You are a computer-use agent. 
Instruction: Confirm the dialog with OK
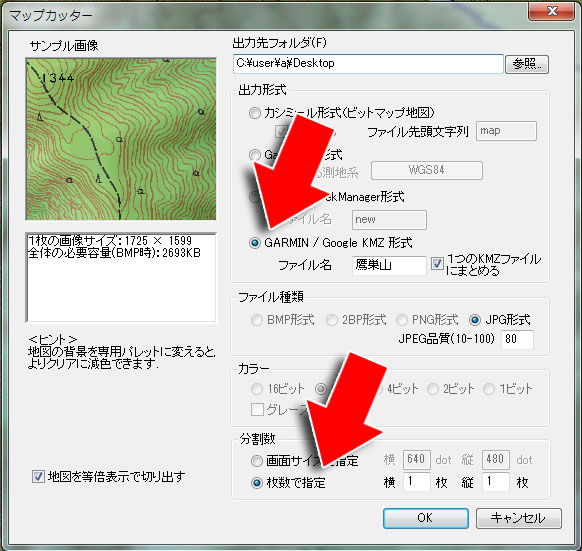[425, 518]
